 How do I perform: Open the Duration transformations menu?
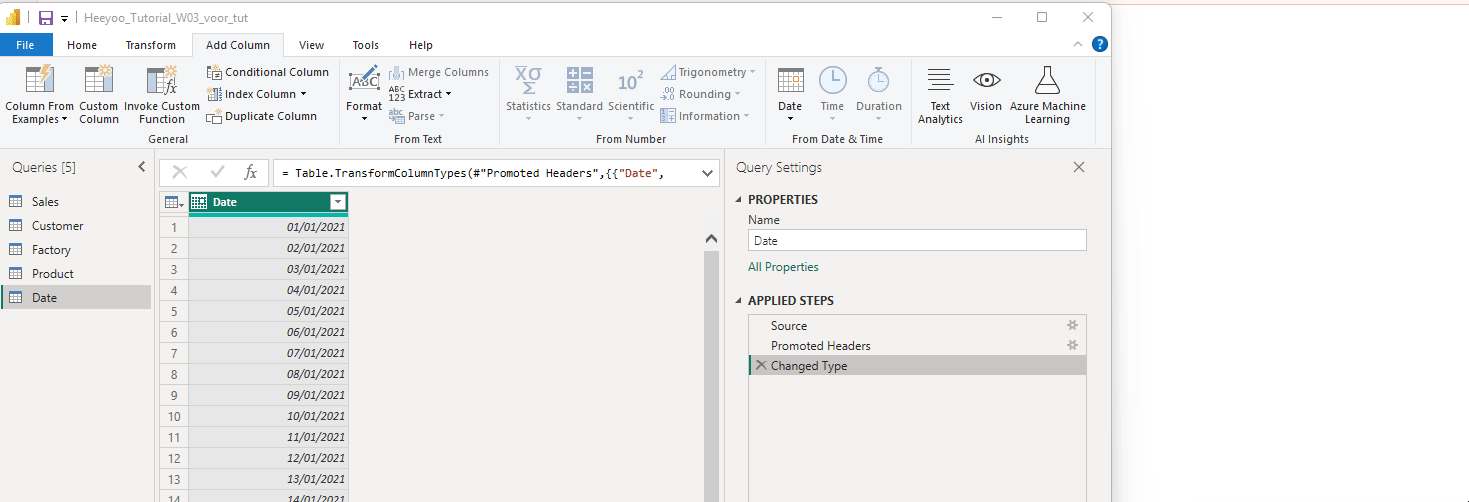coord(879,95)
